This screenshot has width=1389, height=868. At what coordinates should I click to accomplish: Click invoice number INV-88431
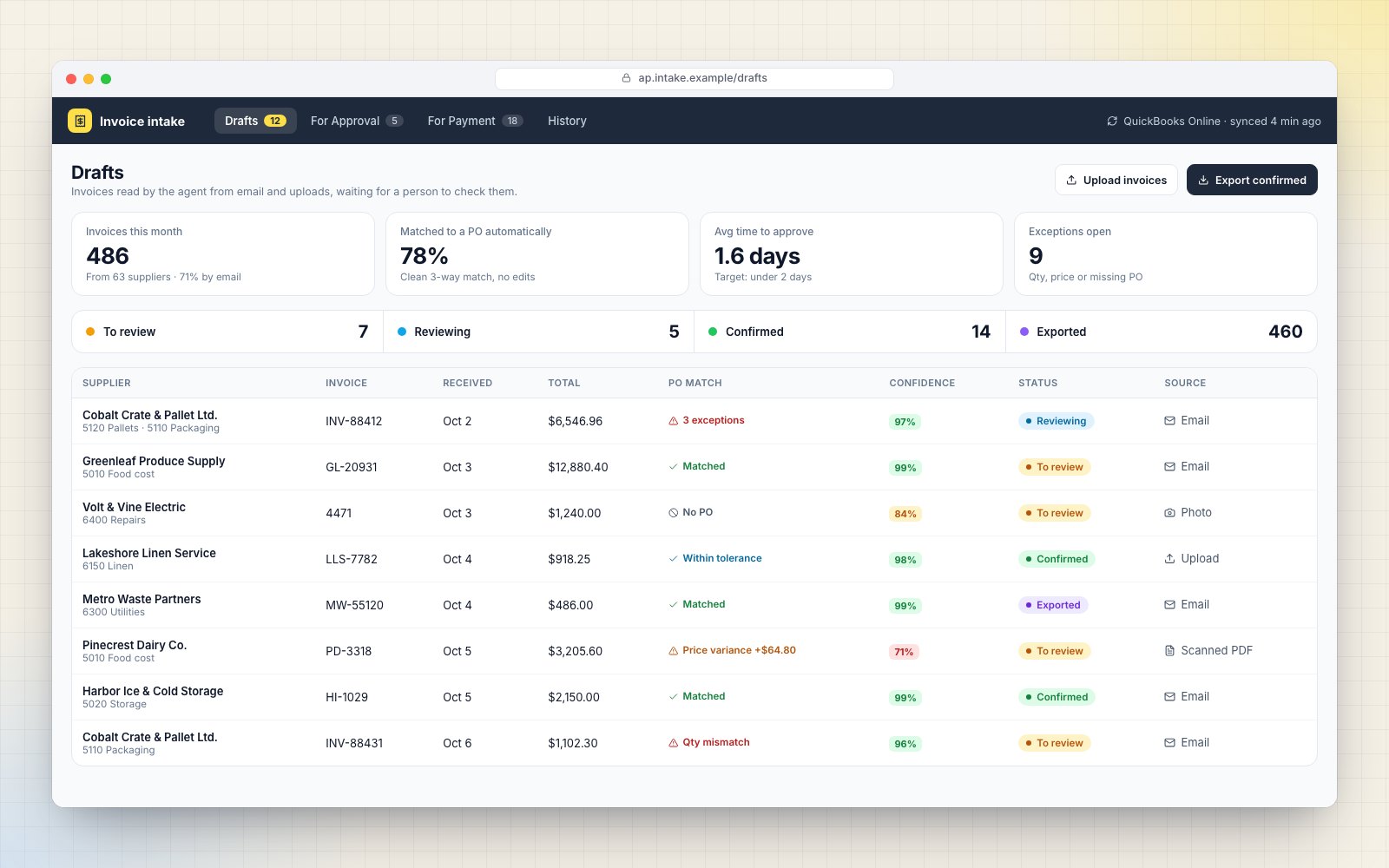(354, 743)
